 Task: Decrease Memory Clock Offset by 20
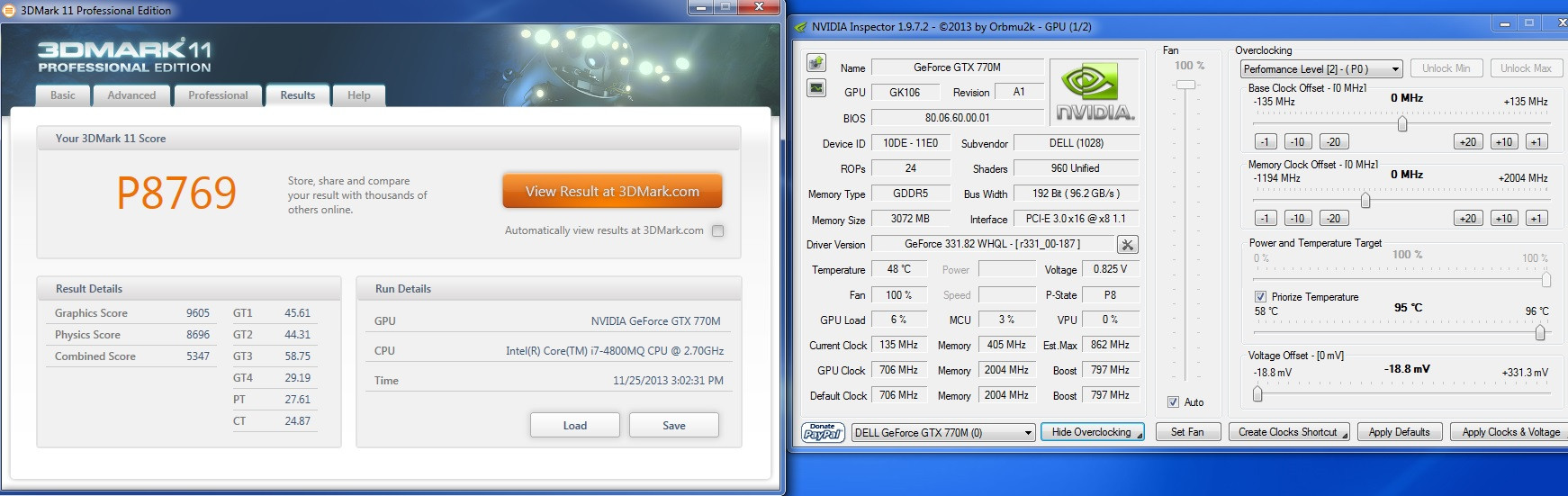1333,218
